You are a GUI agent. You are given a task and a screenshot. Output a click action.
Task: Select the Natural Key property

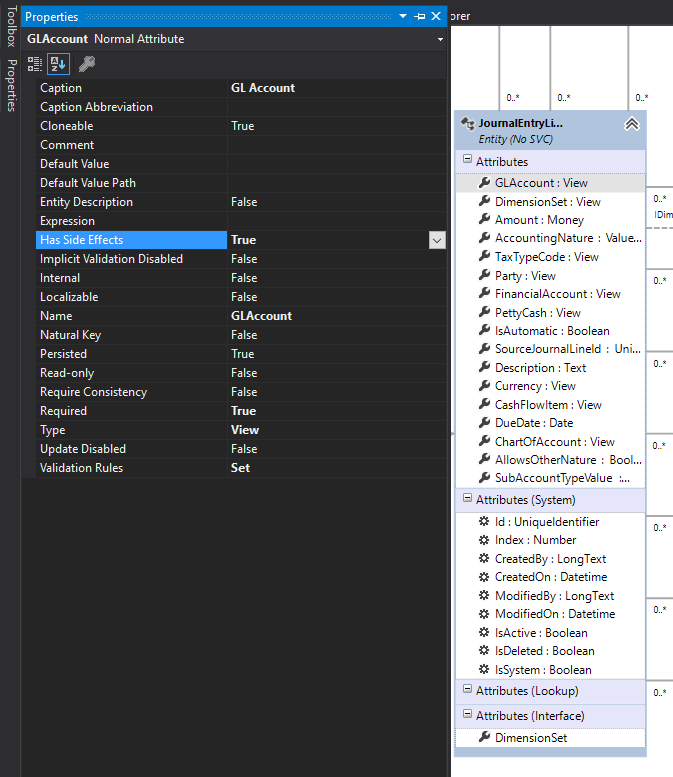241,335
